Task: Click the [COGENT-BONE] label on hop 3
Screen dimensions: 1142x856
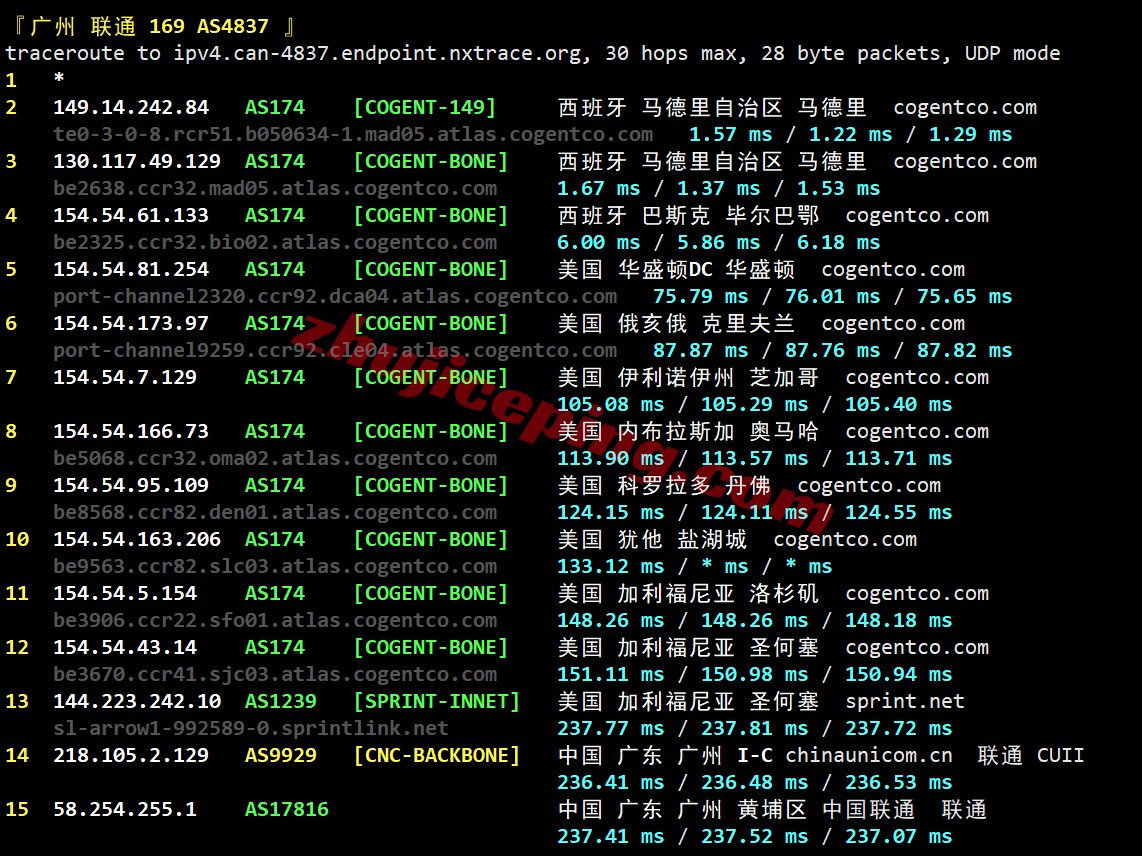Action: (430, 162)
